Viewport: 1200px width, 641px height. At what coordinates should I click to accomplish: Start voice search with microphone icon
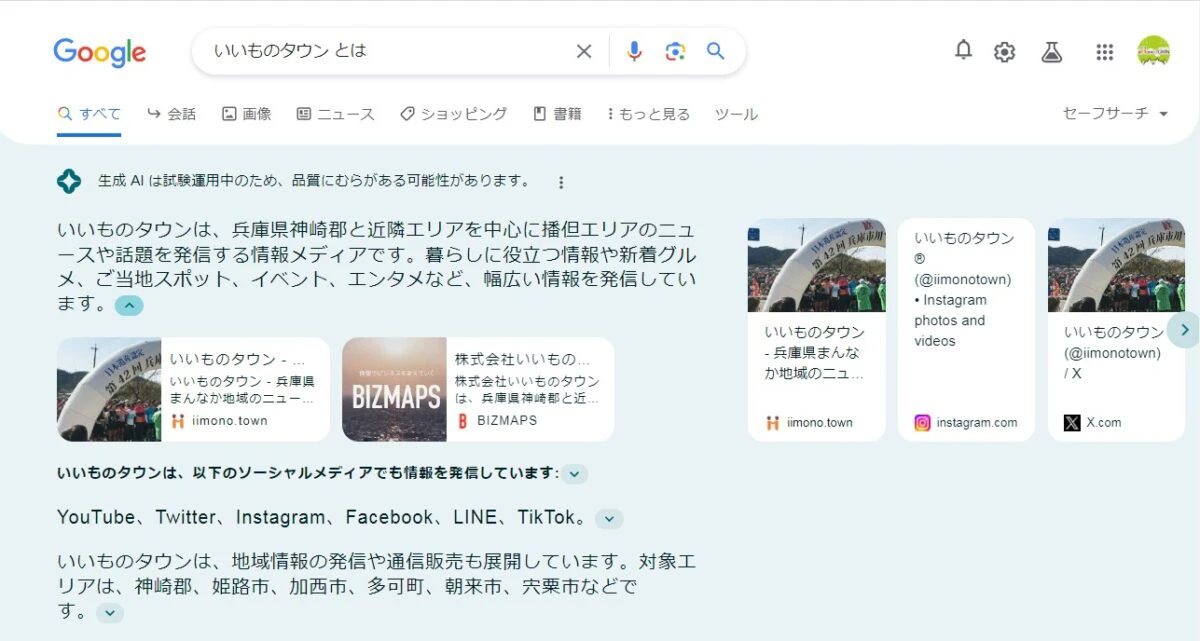634,51
